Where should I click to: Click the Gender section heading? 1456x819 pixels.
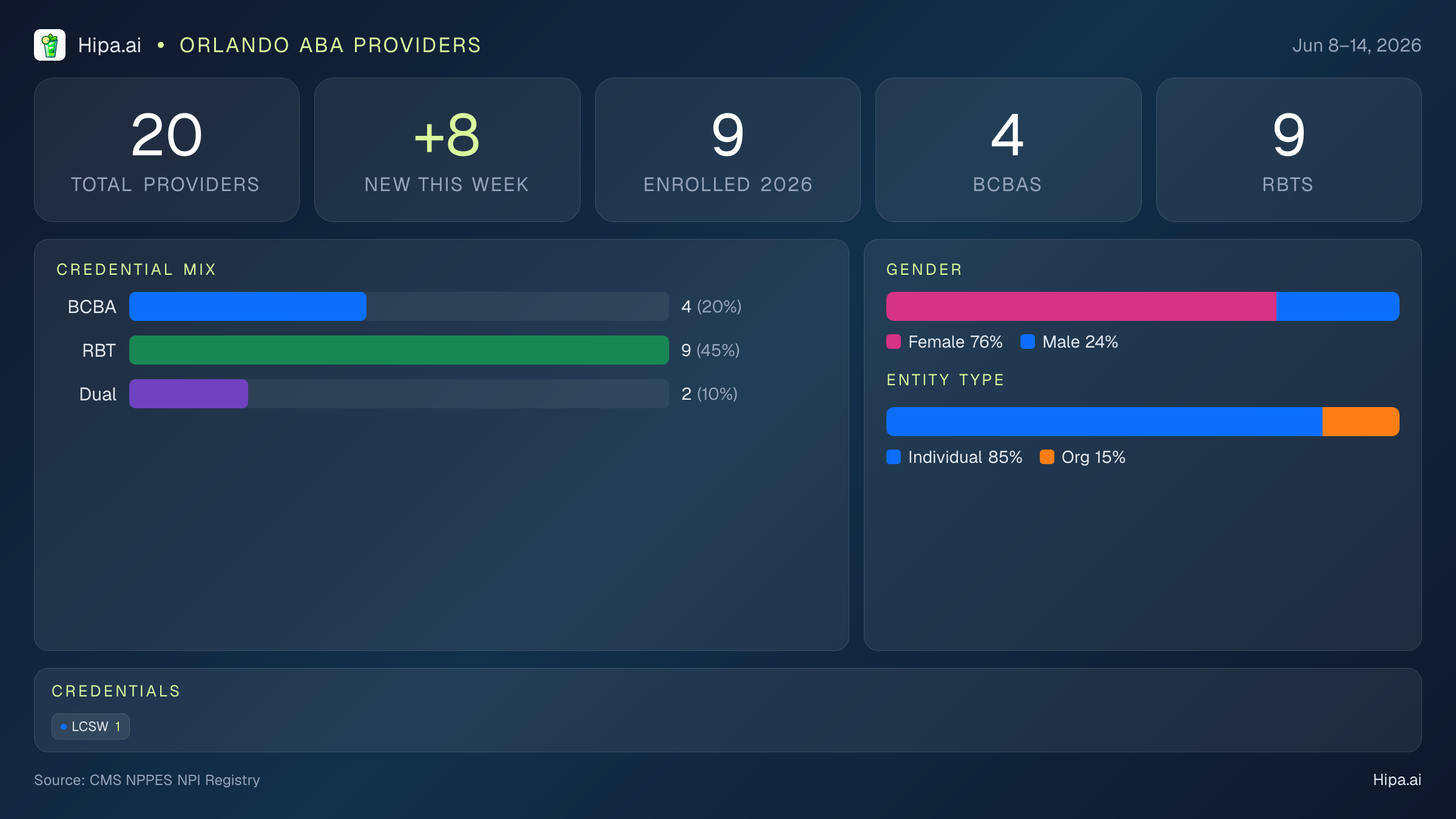pyautogui.click(x=924, y=269)
